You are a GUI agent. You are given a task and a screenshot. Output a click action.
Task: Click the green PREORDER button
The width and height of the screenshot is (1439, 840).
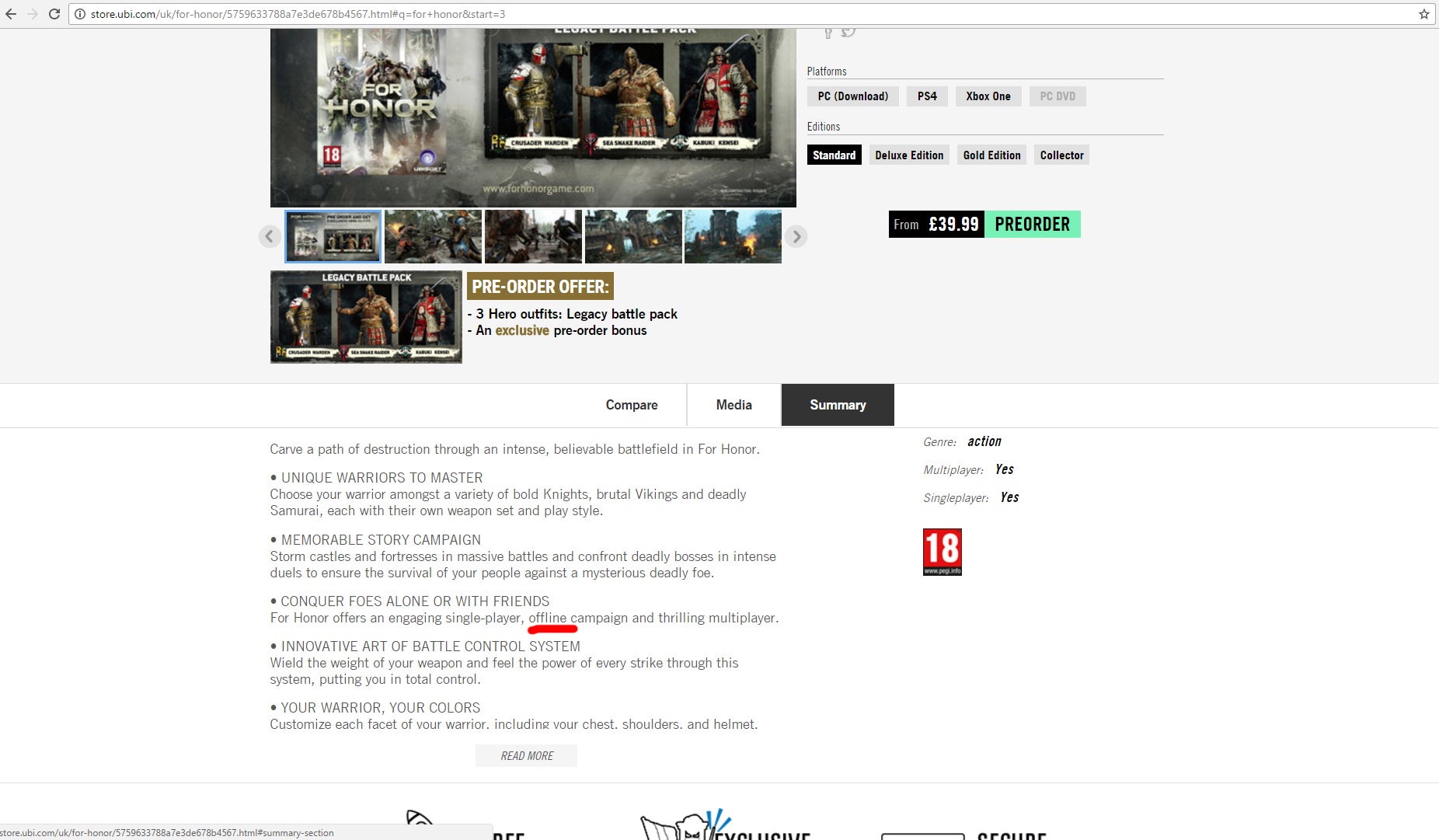pyautogui.click(x=1033, y=225)
